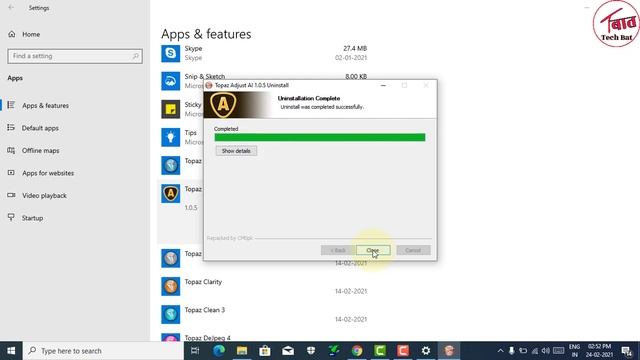Open Task View from the taskbar
This screenshot has height=360, width=640.
195,351
